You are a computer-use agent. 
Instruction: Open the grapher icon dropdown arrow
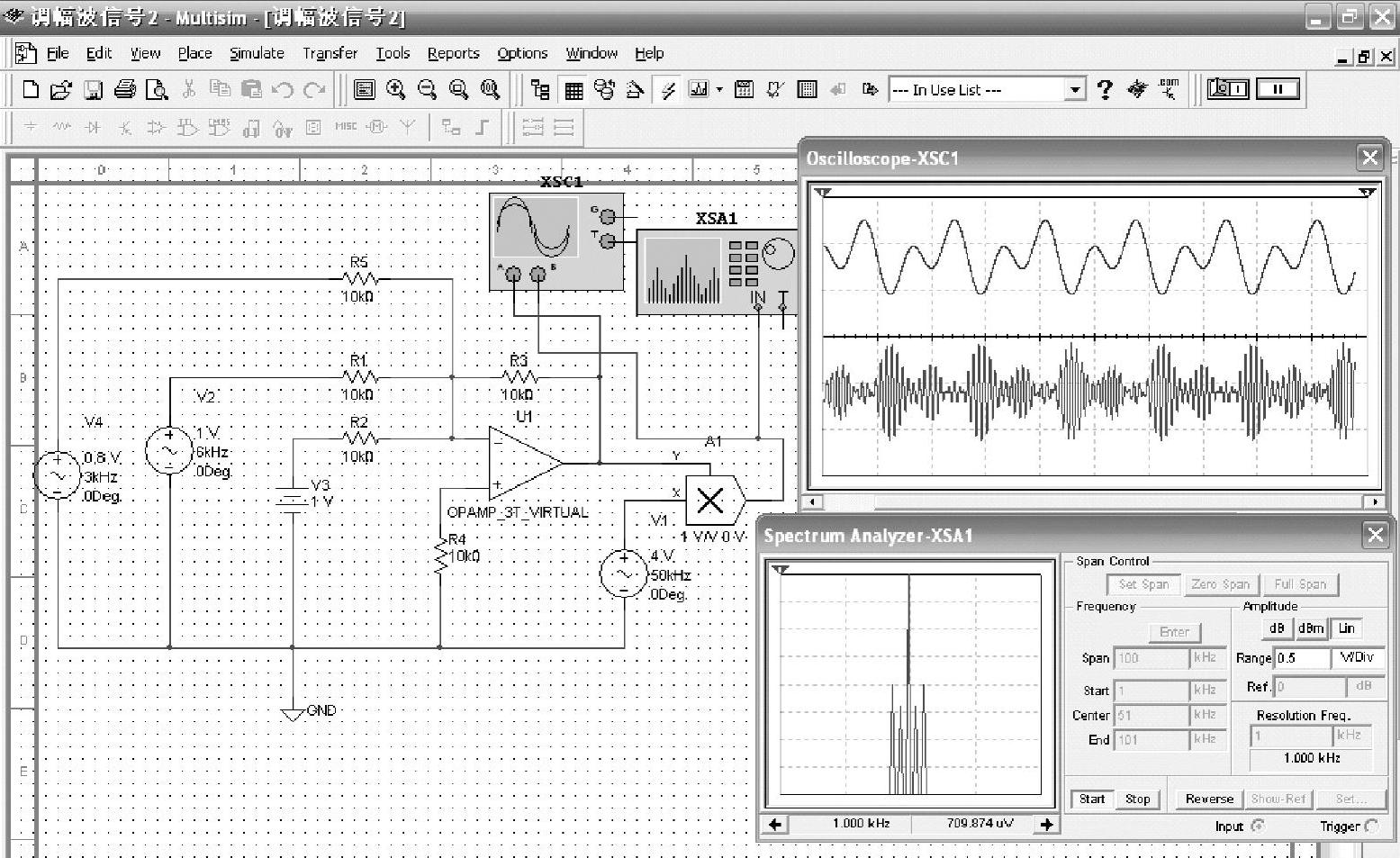tap(719, 89)
